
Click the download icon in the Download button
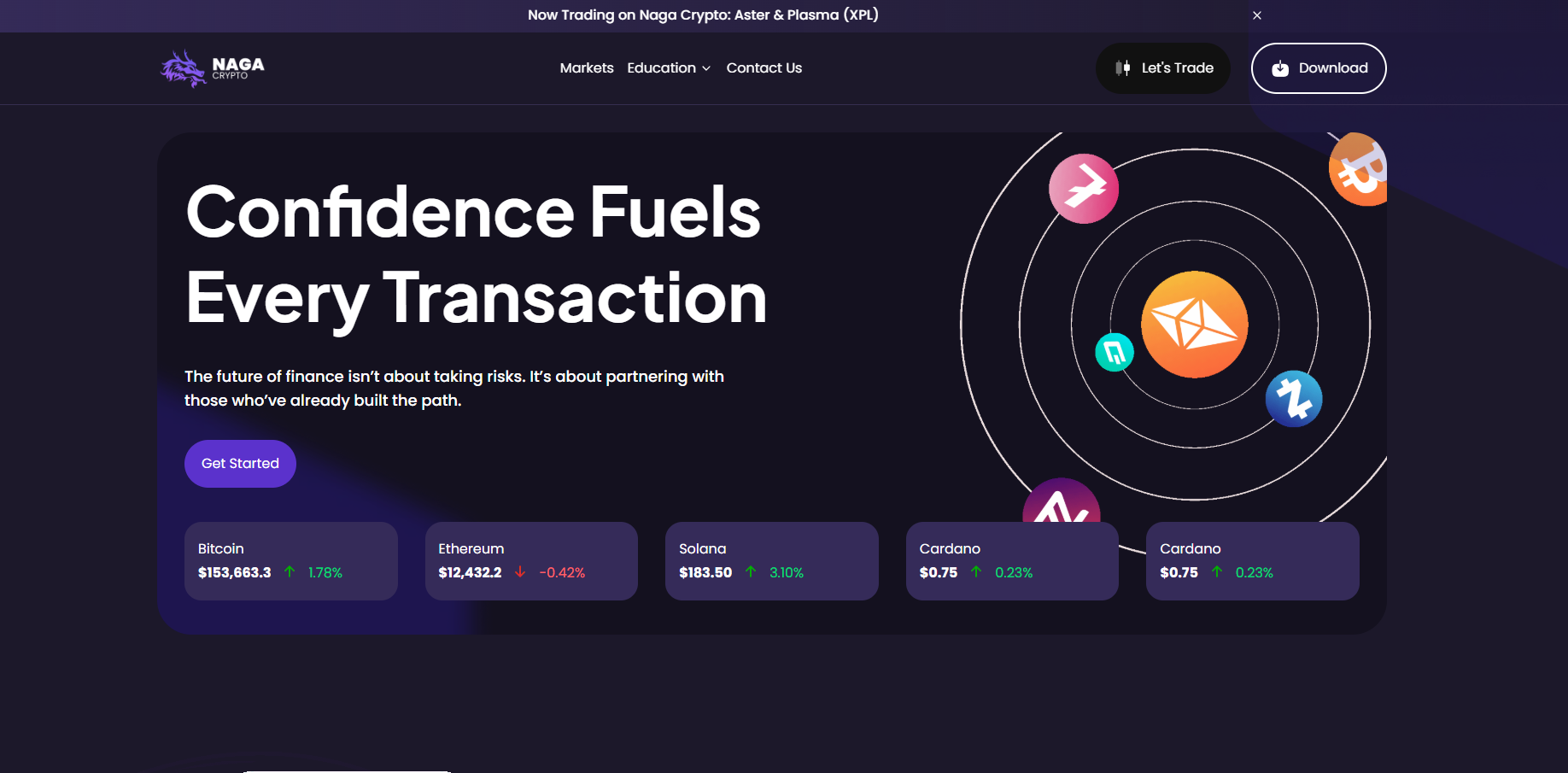click(x=1280, y=68)
